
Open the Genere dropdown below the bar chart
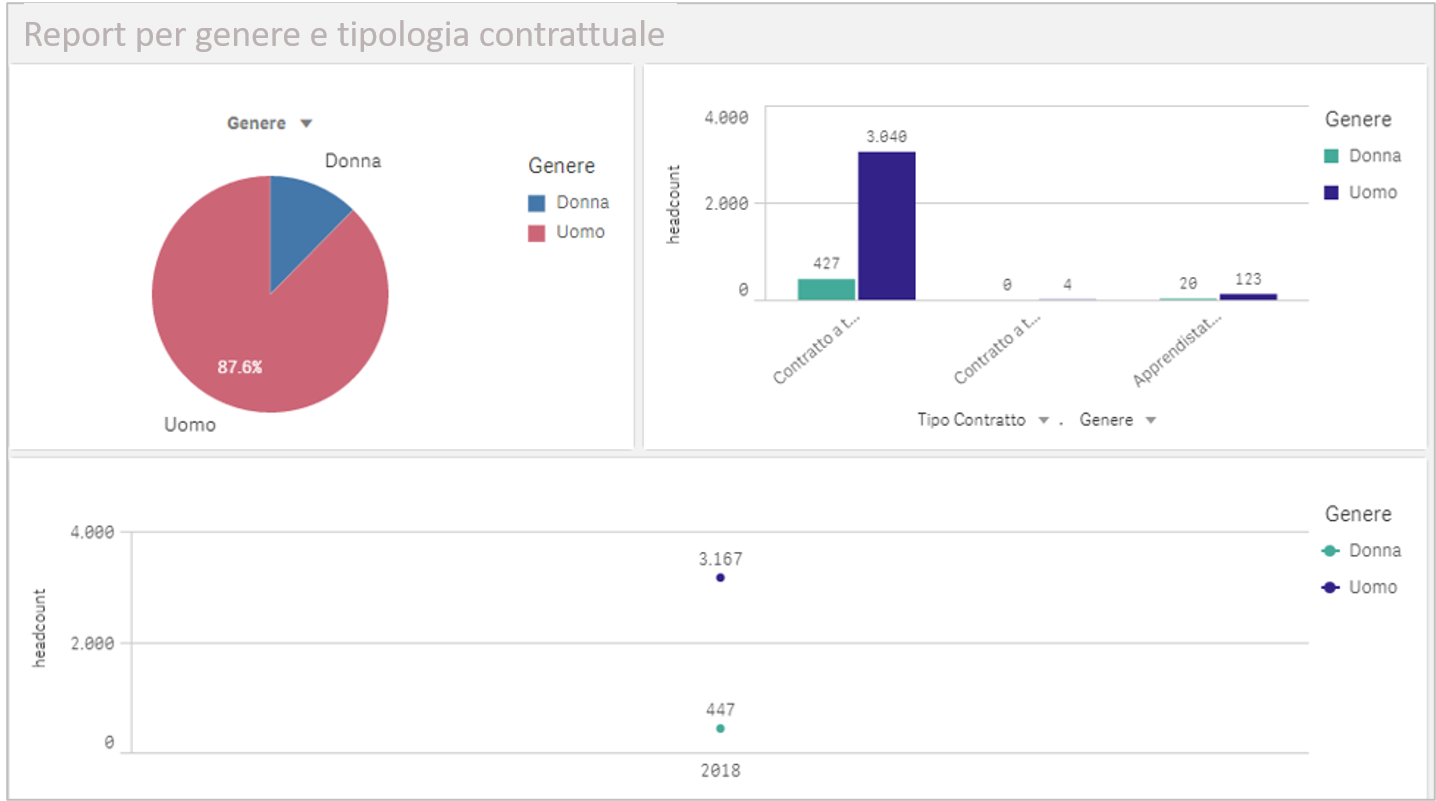[x=1118, y=421]
